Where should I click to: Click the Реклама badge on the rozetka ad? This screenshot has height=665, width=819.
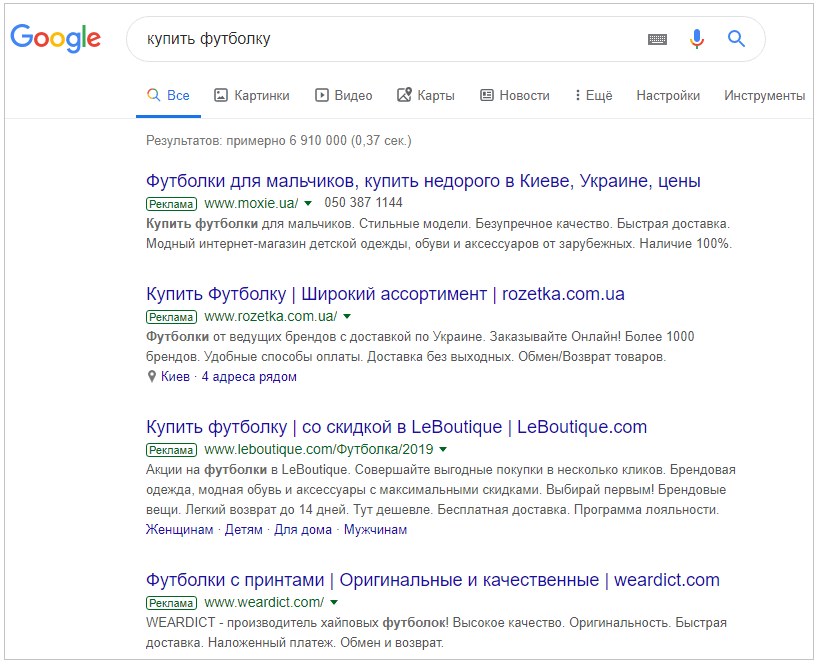point(171,317)
